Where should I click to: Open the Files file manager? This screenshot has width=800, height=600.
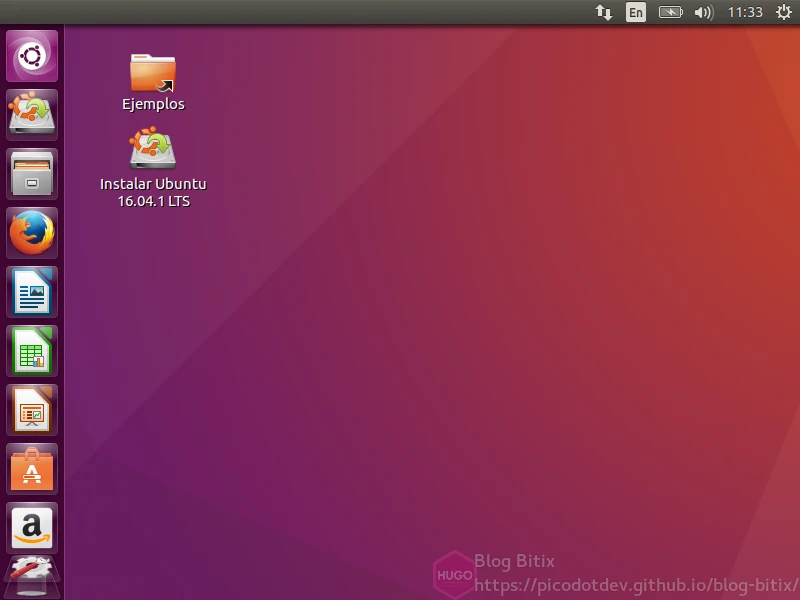32,174
